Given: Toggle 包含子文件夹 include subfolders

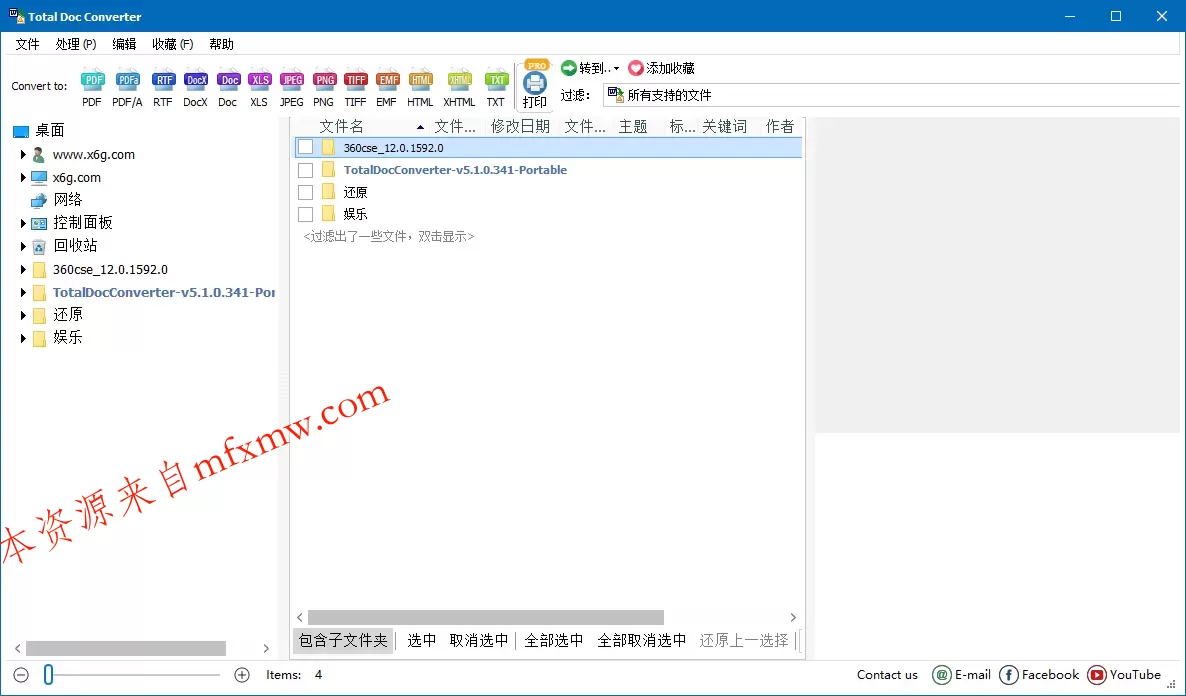Looking at the screenshot, I should click(343, 641).
